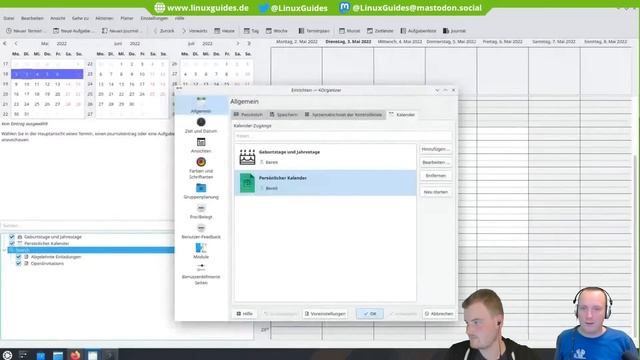Click the calendar filter input field
Screen dimensions: 640x360
[x=343, y=136]
